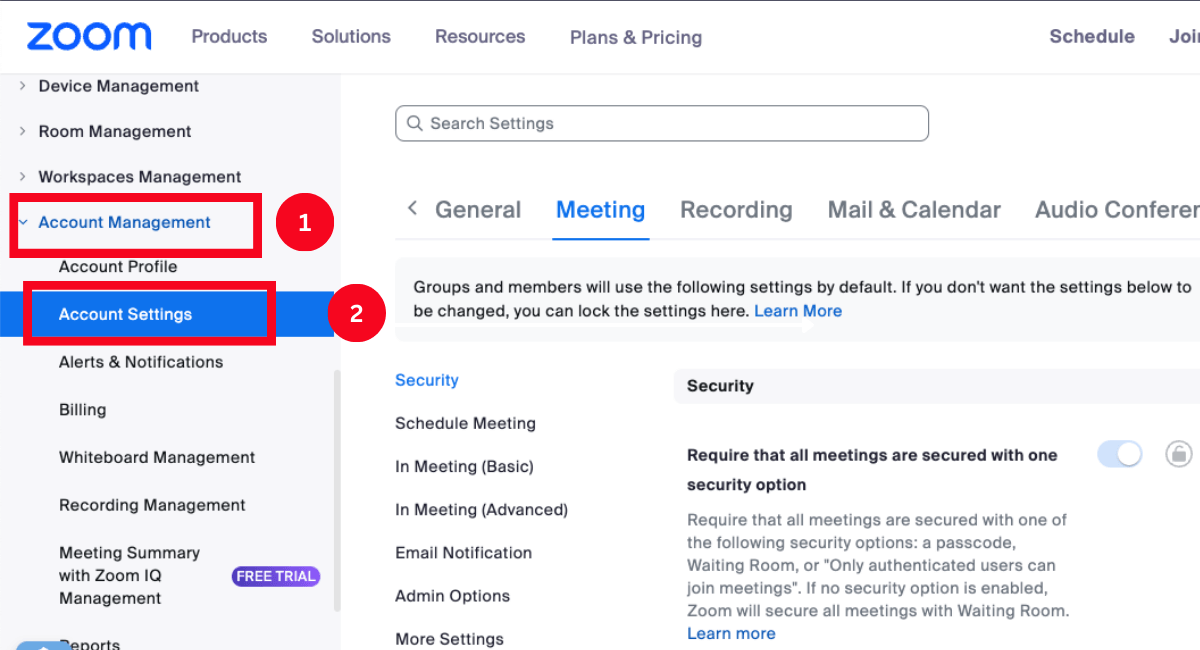Jump to More Settings section
The height and width of the screenshot is (650, 1200).
pos(449,639)
